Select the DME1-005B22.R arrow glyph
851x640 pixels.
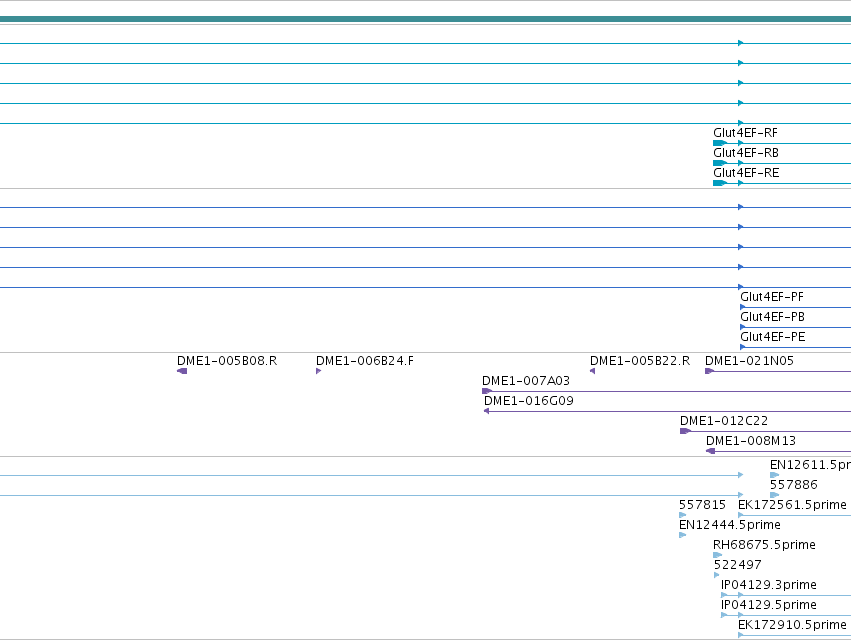pyautogui.click(x=593, y=371)
